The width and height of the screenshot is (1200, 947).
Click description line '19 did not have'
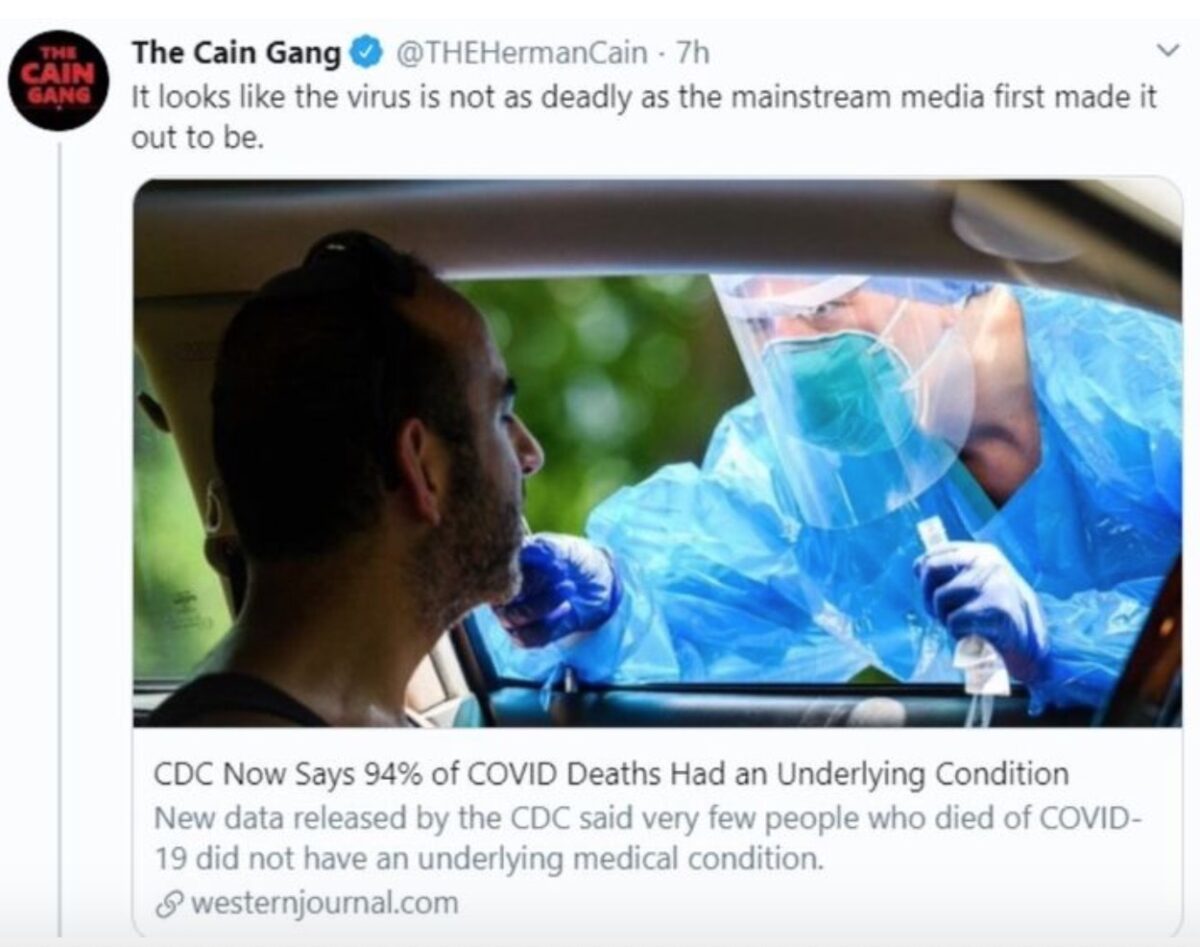tap(488, 858)
